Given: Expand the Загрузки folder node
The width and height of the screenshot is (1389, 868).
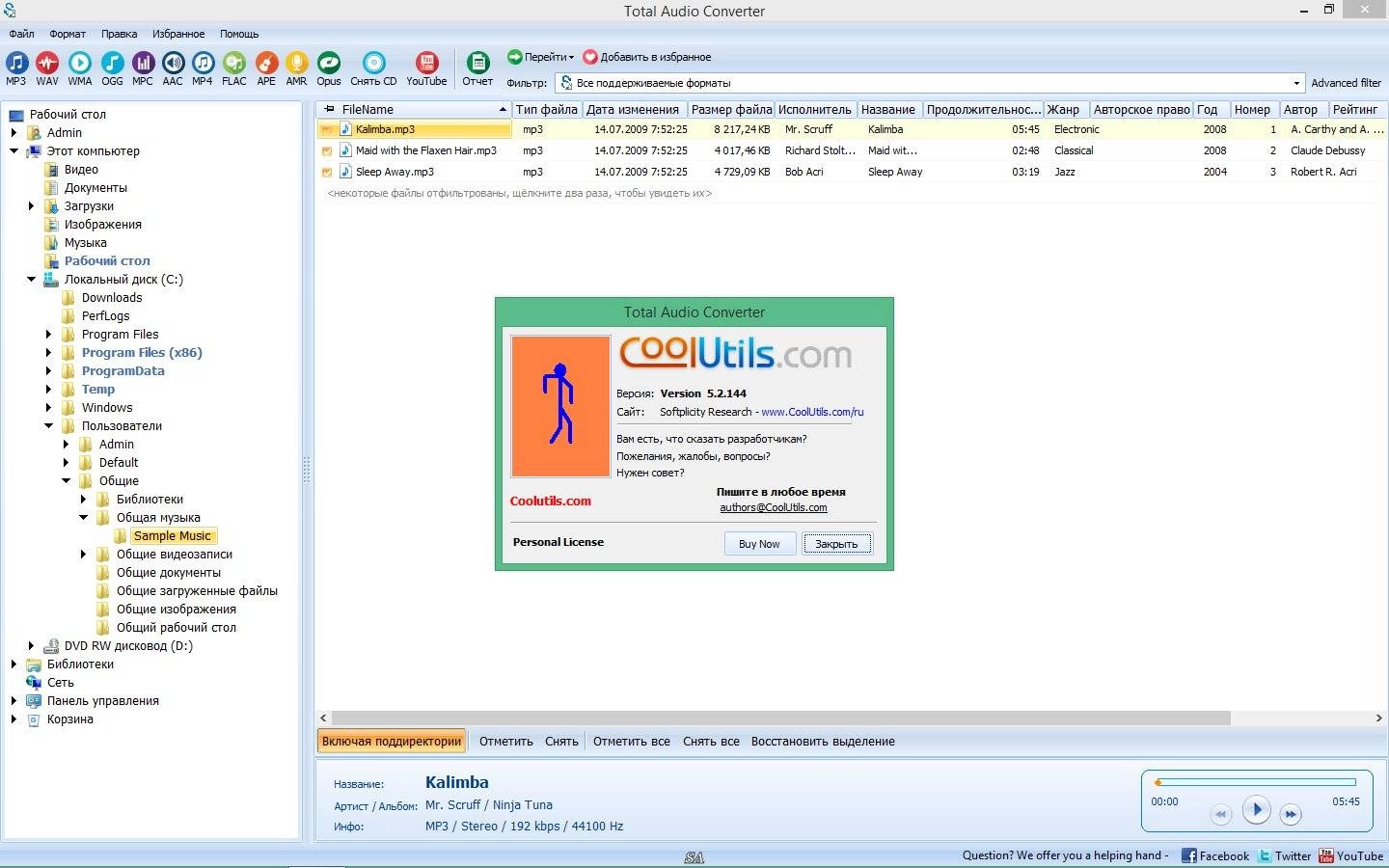Looking at the screenshot, I should [x=31, y=206].
